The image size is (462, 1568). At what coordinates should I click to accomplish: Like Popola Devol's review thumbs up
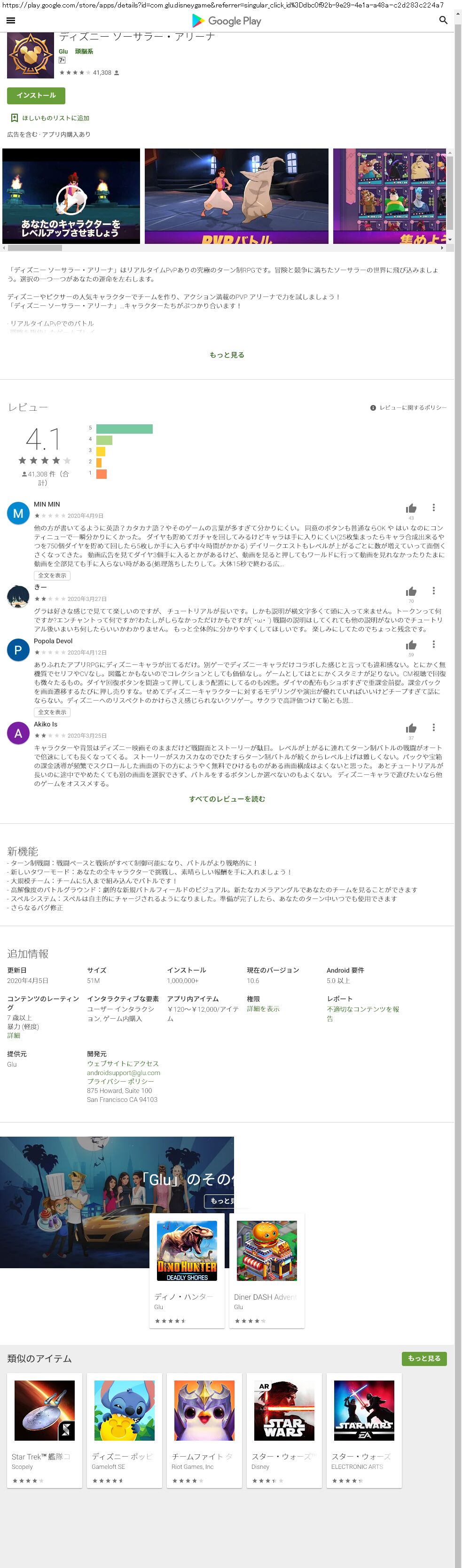(412, 645)
